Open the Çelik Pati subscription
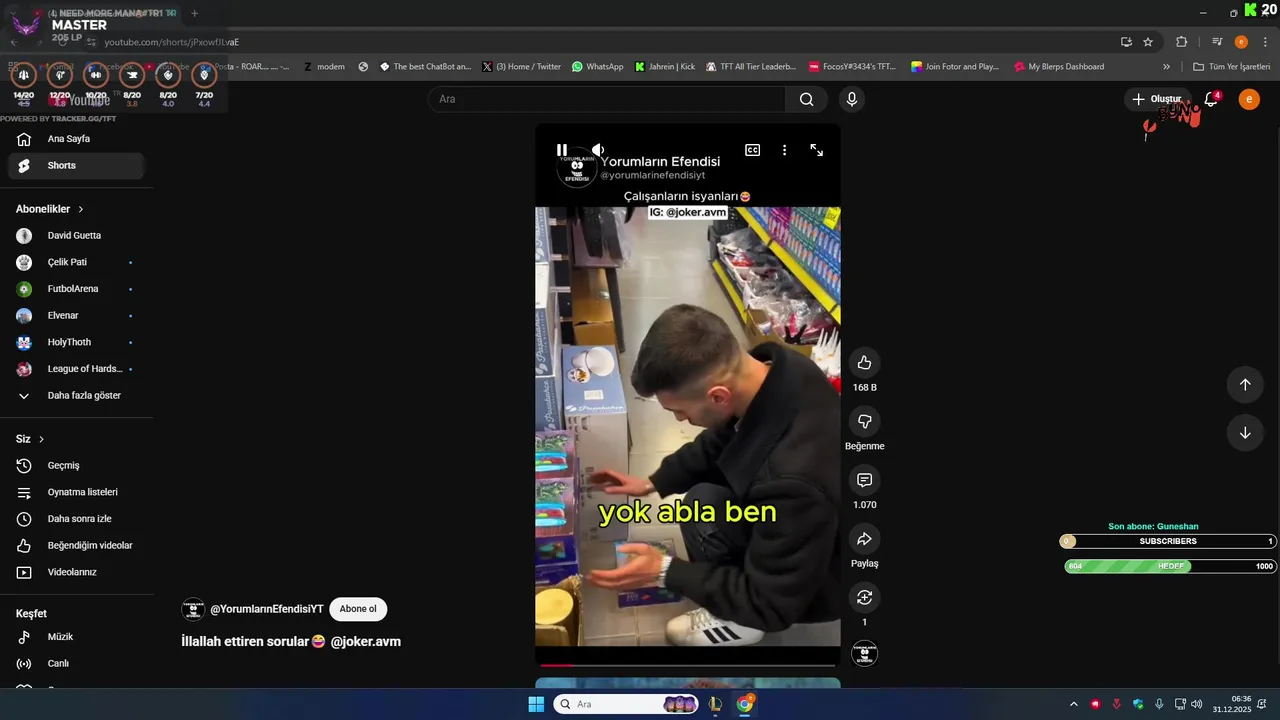This screenshot has width=1280, height=720. pyautogui.click(x=76, y=262)
